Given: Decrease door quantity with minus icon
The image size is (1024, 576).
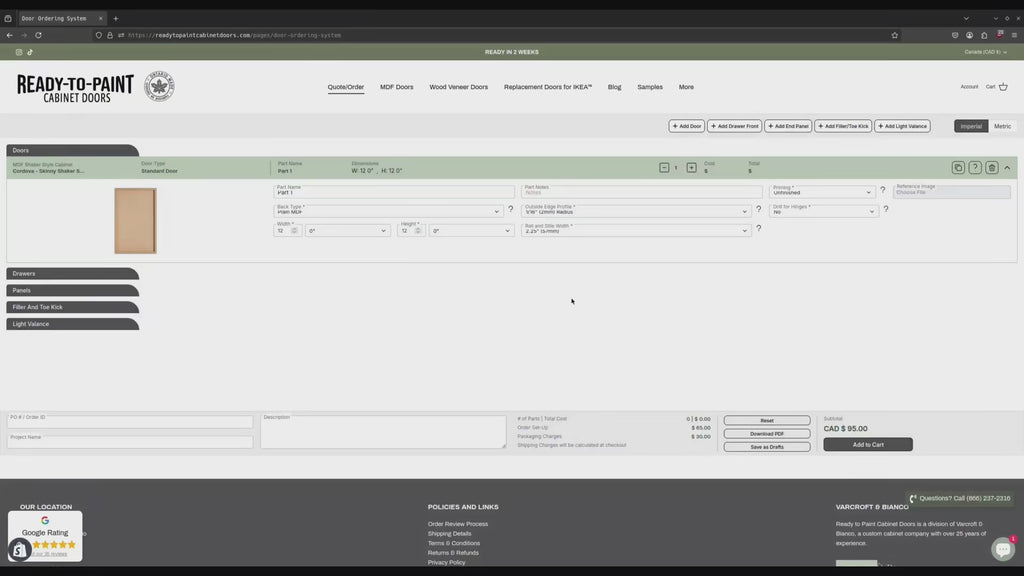Looking at the screenshot, I should pos(664,168).
